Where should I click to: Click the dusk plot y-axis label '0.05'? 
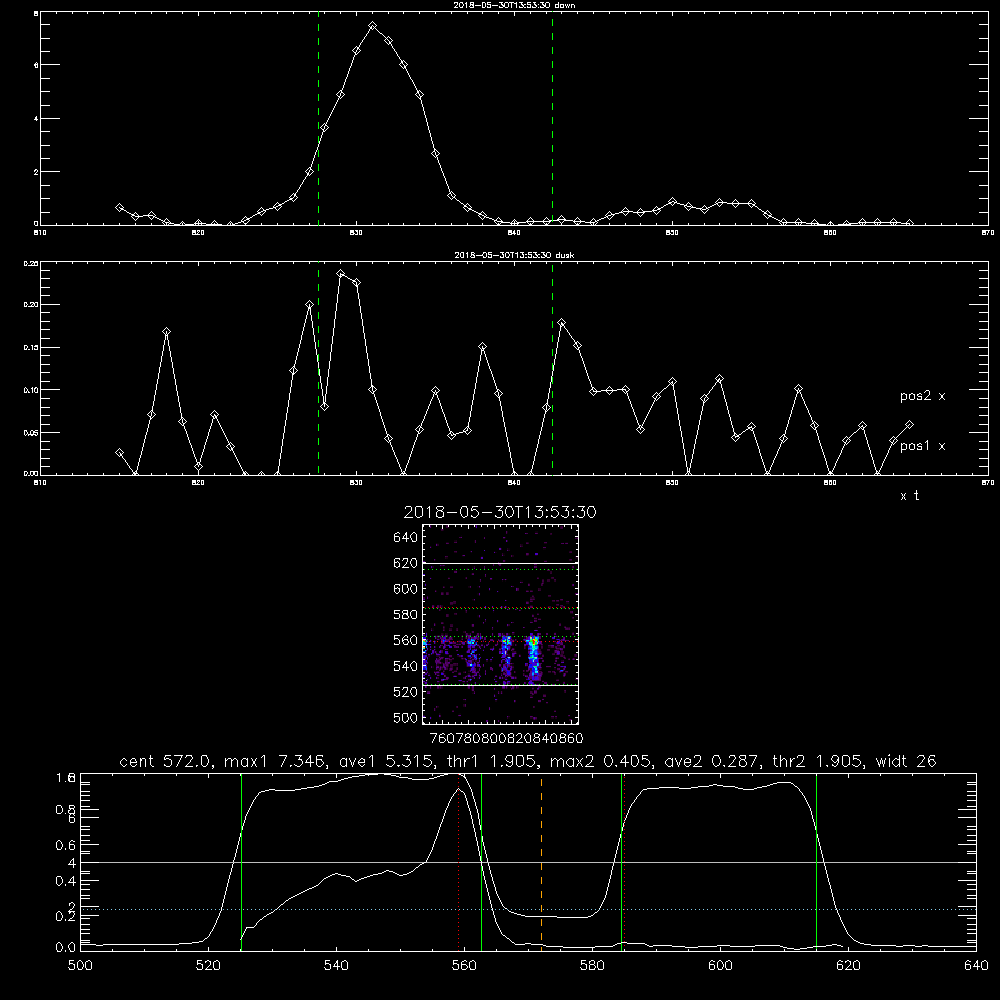tap(31, 432)
